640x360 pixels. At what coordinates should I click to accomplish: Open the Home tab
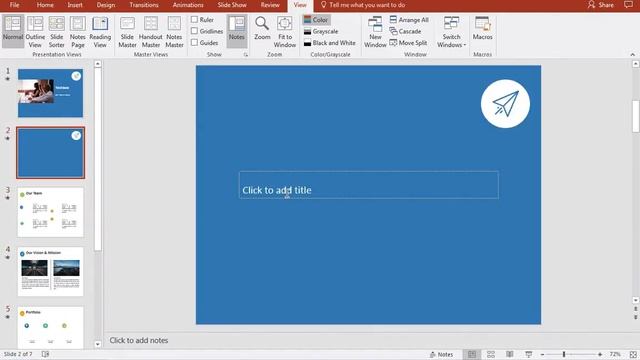pos(45,5)
